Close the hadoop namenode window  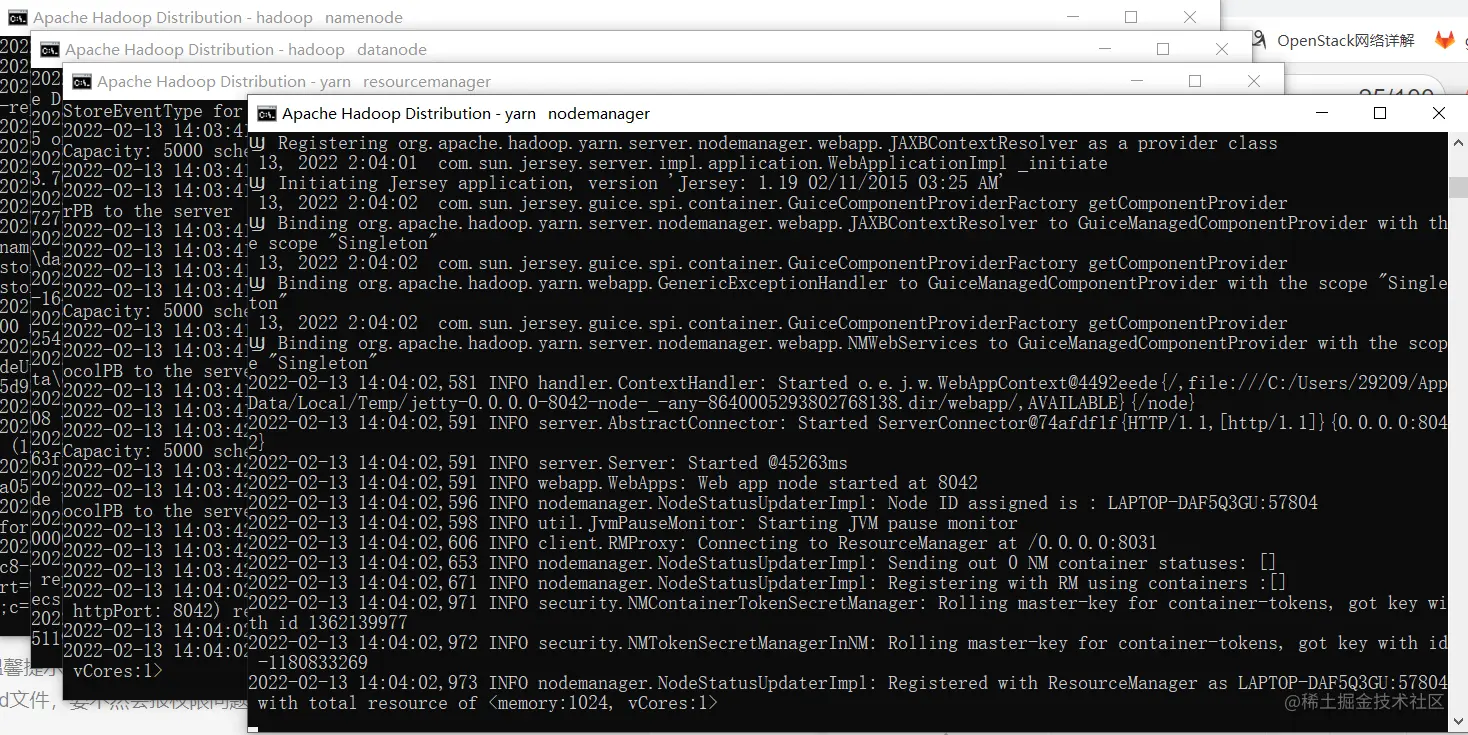click(1189, 17)
